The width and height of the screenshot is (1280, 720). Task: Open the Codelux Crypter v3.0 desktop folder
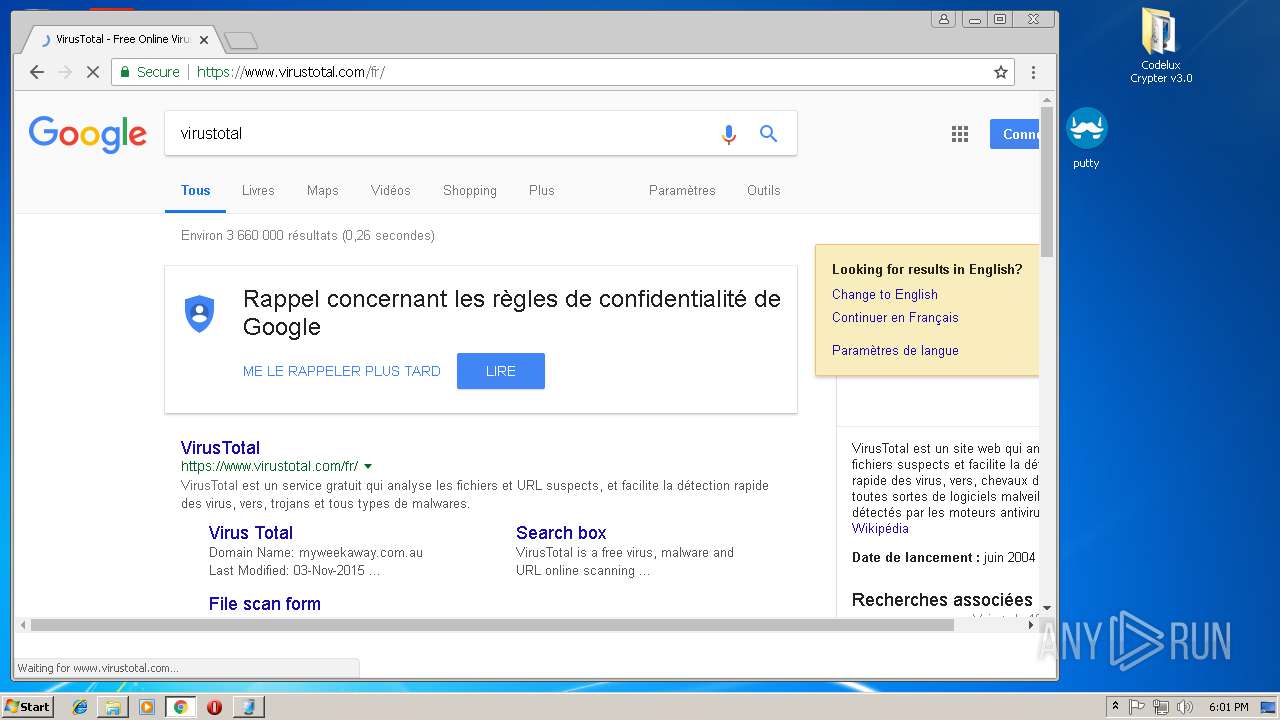pos(1161,46)
